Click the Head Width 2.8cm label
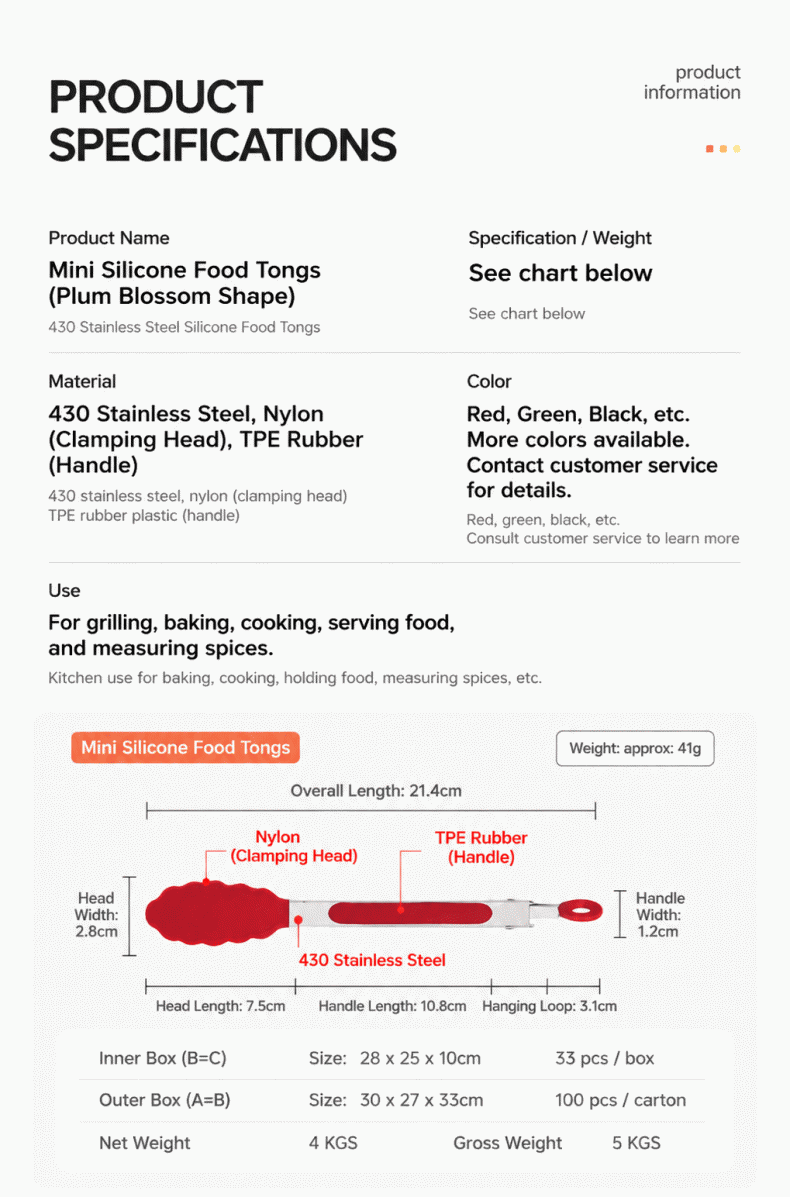The height and width of the screenshot is (1197, 790). 96,915
